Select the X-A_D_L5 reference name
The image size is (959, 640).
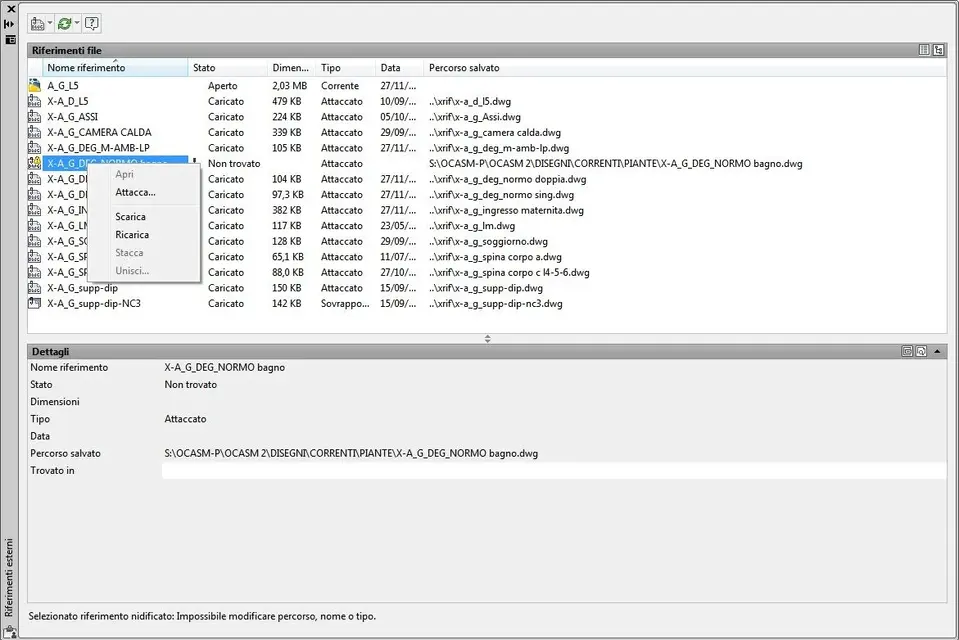point(68,101)
